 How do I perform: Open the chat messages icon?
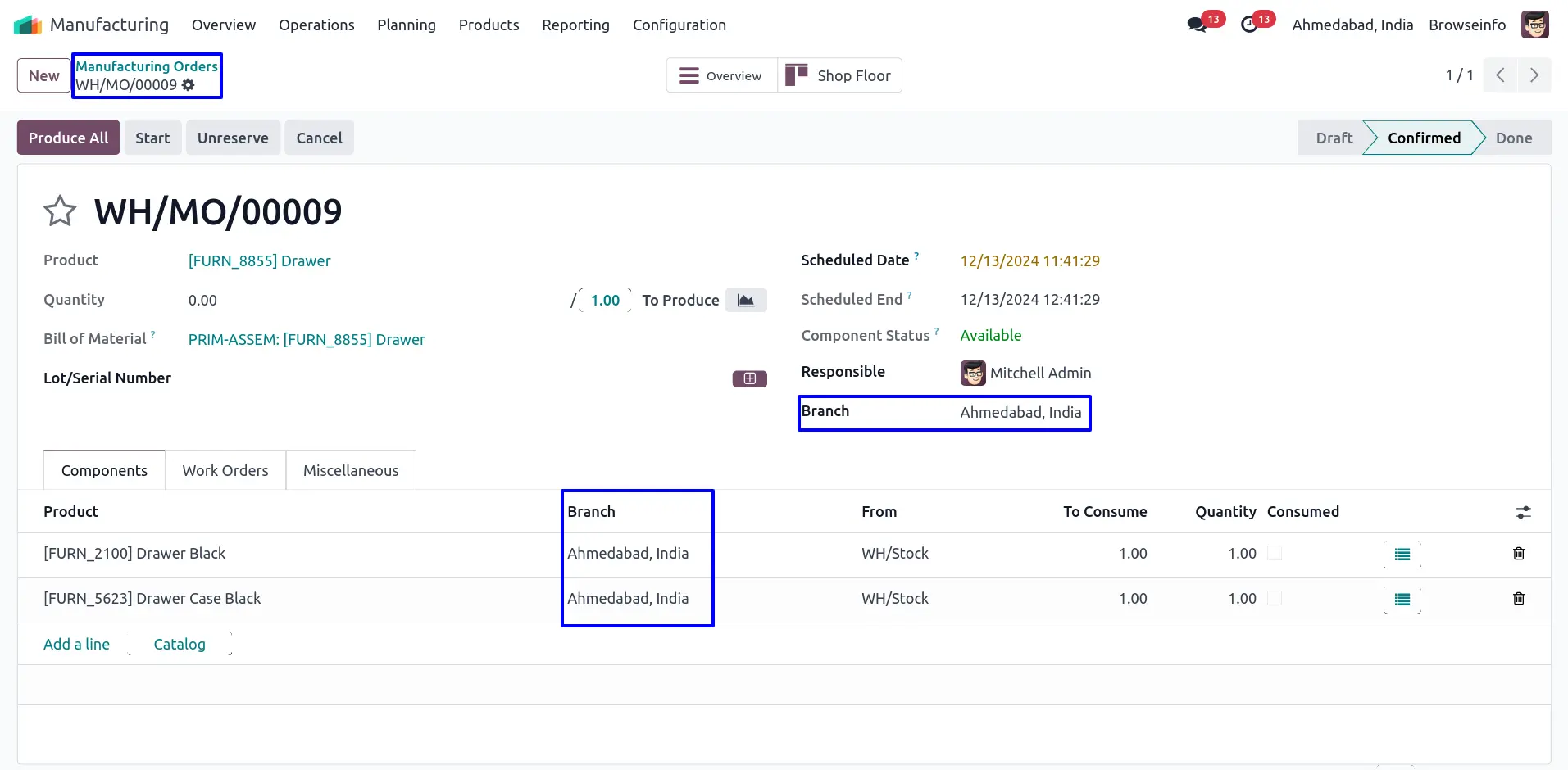click(x=1198, y=25)
